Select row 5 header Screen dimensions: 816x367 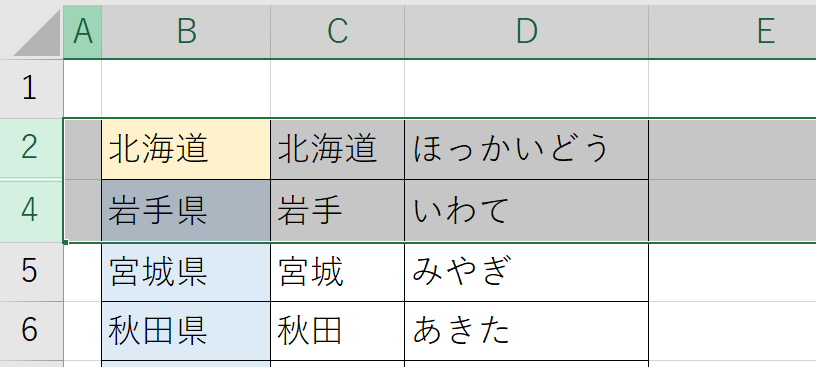[31, 272]
